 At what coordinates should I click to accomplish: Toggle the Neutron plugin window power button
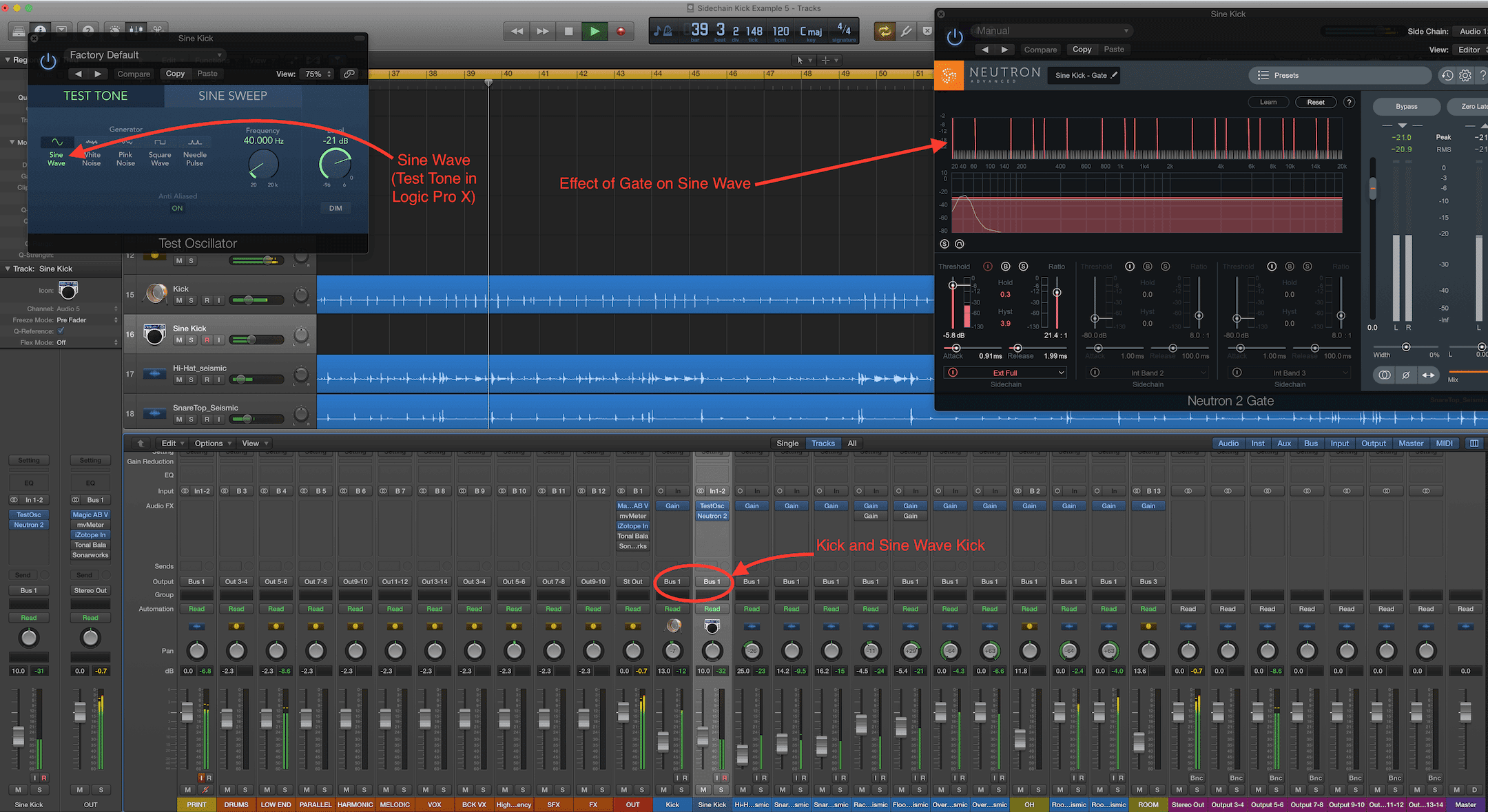(955, 37)
